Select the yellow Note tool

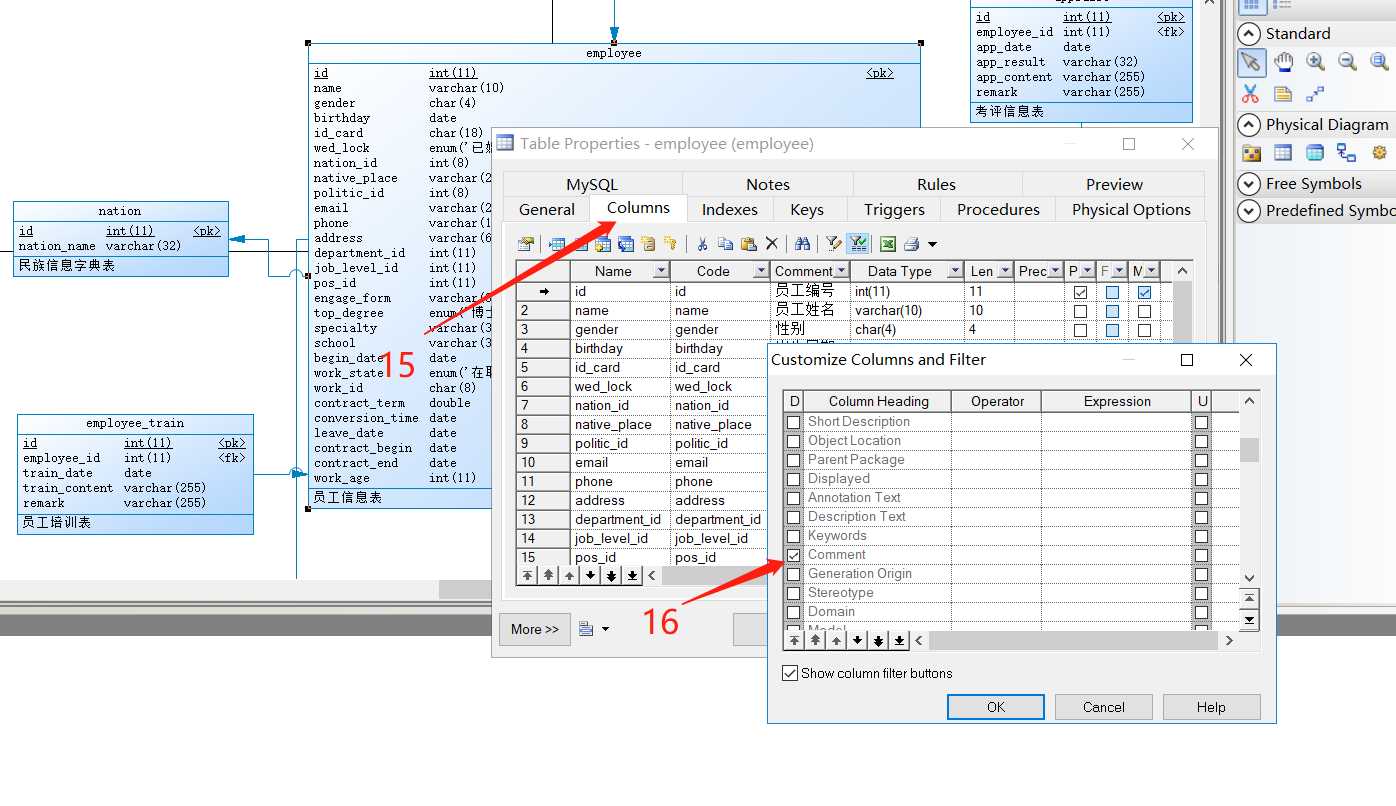pyautogui.click(x=1283, y=94)
